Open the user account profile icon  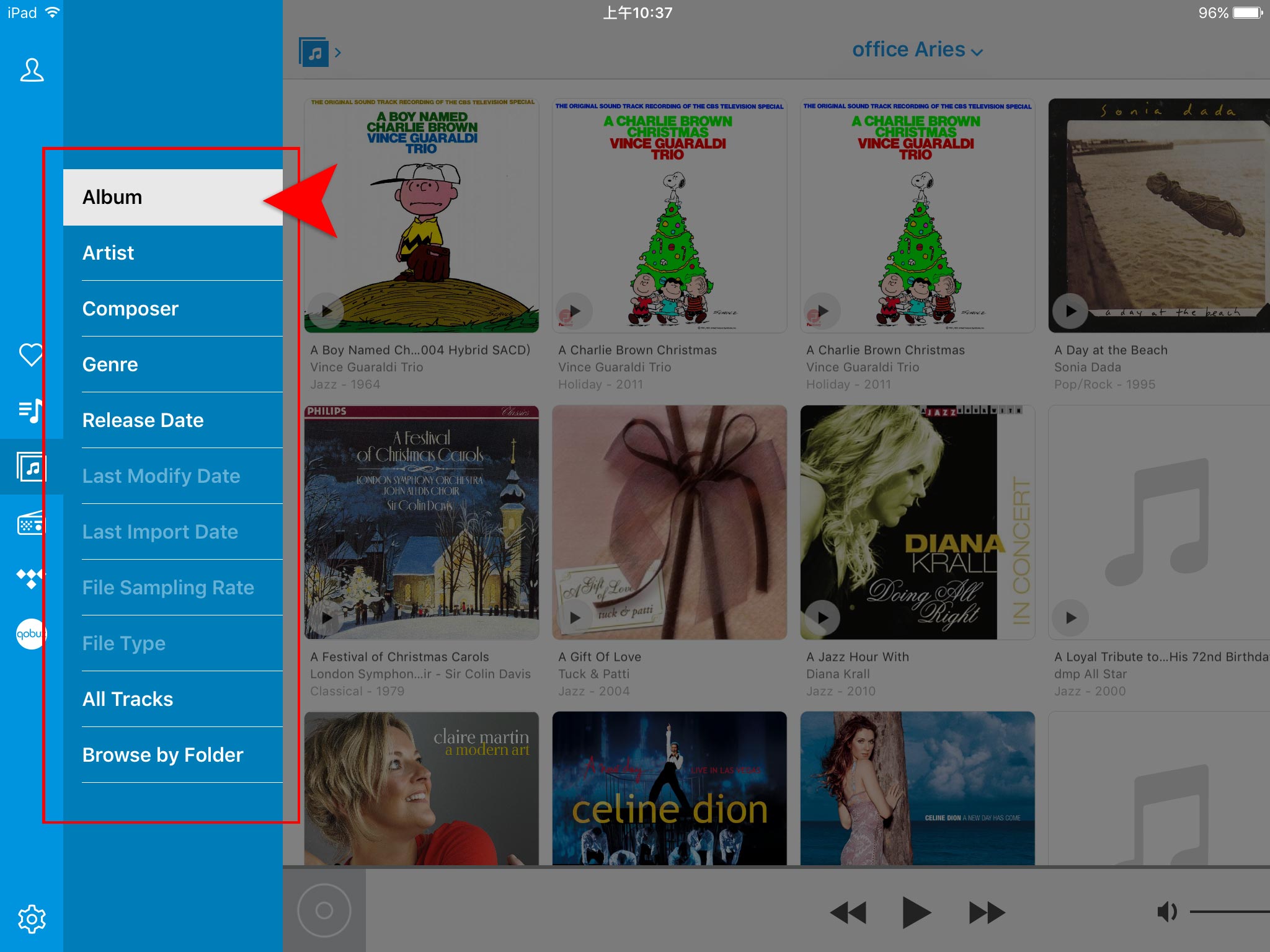click(32, 70)
